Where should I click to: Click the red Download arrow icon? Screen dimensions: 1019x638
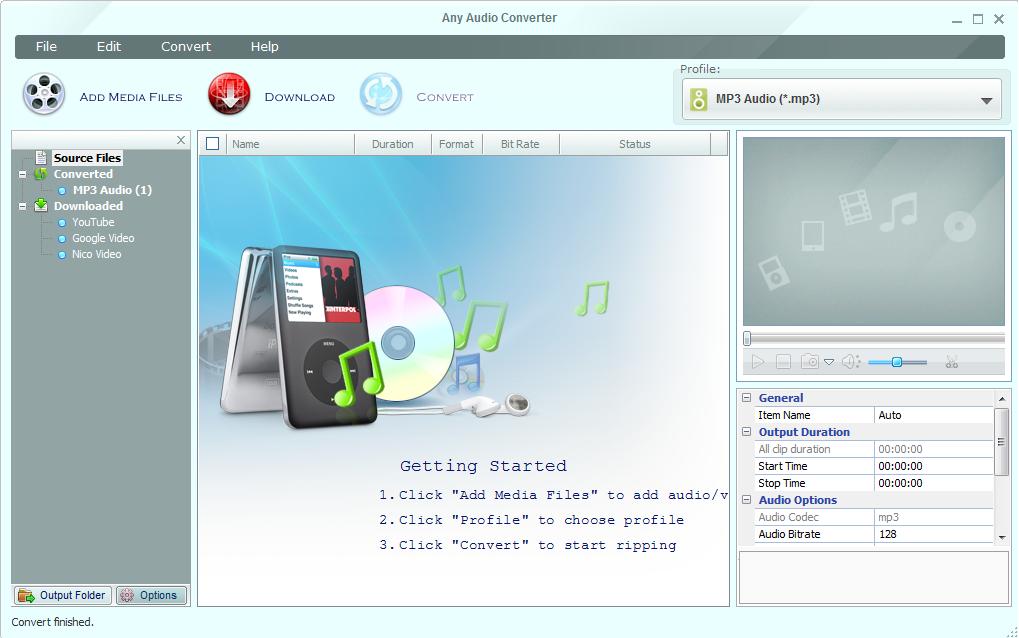pyautogui.click(x=229, y=94)
